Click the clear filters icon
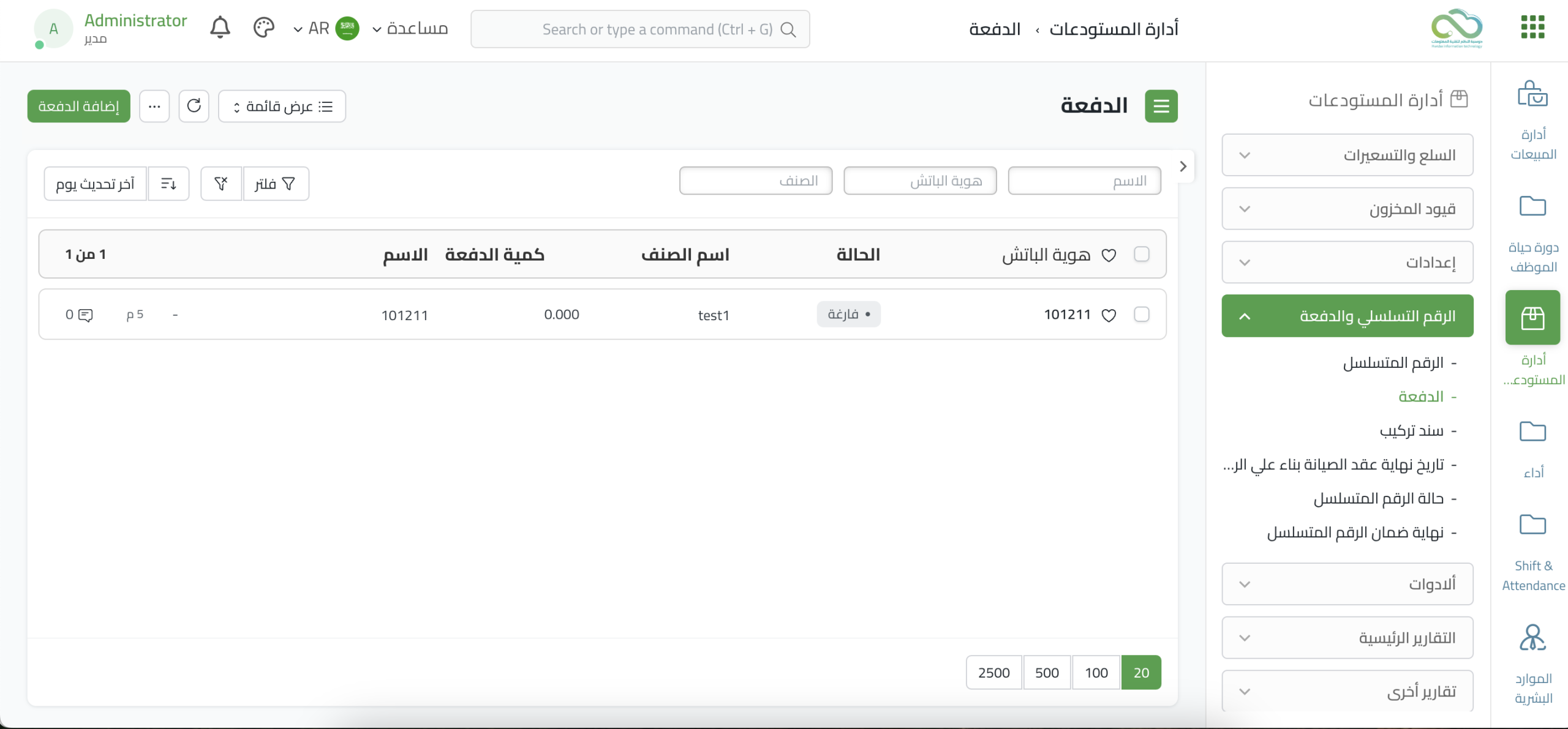 [221, 184]
